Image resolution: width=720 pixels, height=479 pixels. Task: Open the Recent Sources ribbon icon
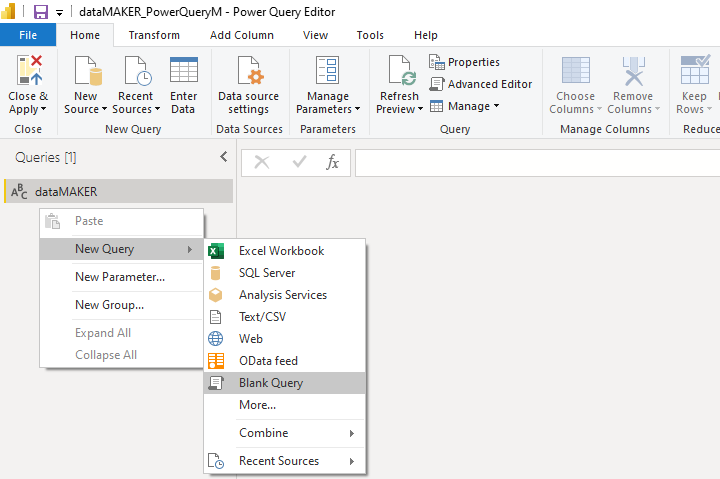[138, 71]
